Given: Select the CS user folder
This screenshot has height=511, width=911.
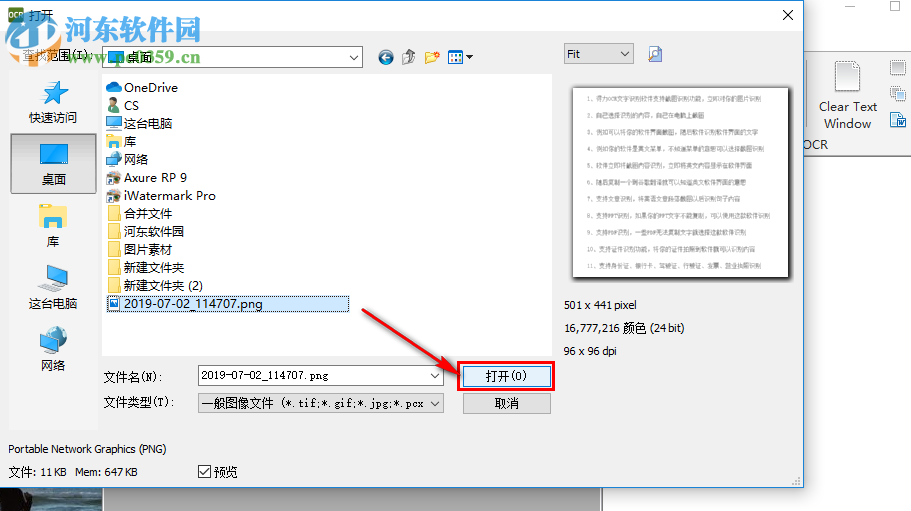Looking at the screenshot, I should (x=123, y=106).
